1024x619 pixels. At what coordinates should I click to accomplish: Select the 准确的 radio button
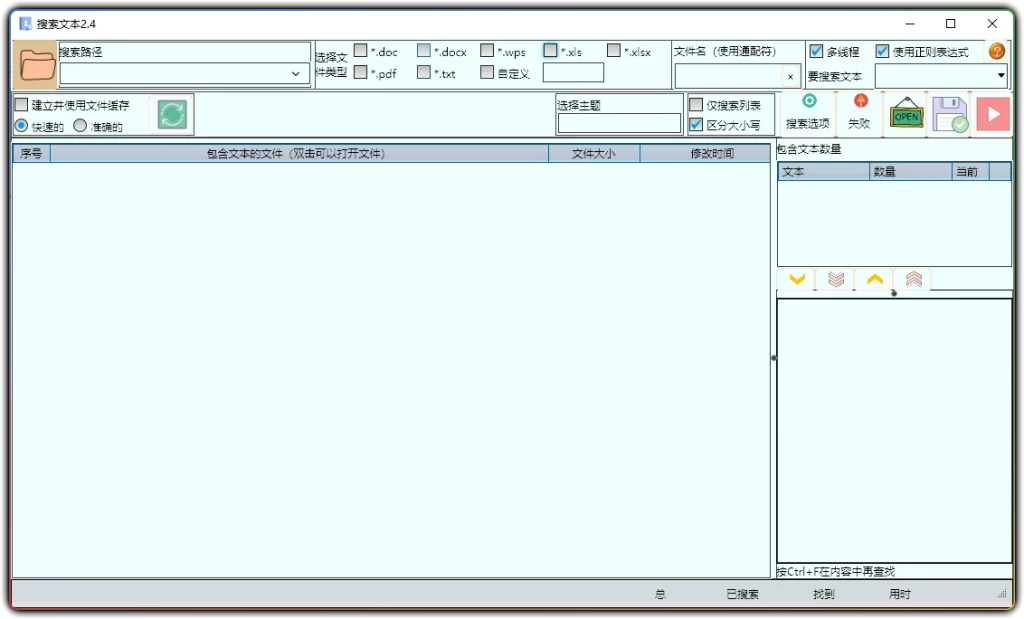pyautogui.click(x=80, y=125)
